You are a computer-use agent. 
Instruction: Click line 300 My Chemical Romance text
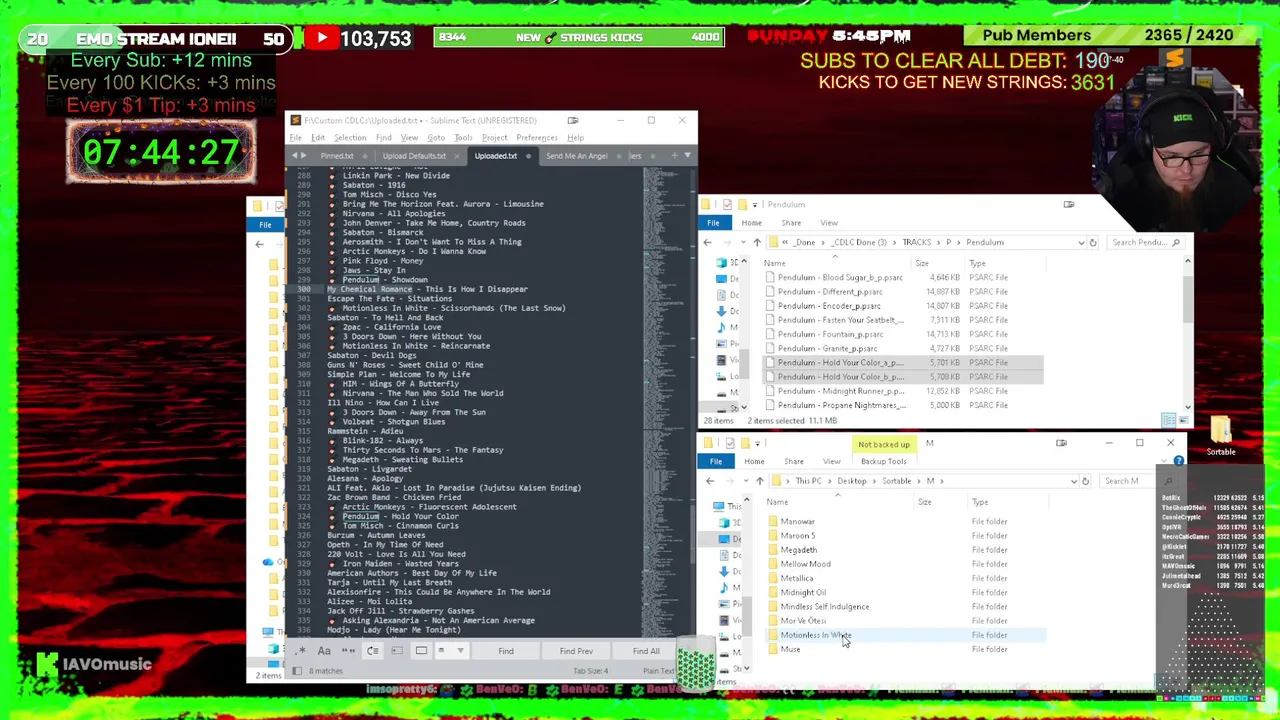coord(427,289)
